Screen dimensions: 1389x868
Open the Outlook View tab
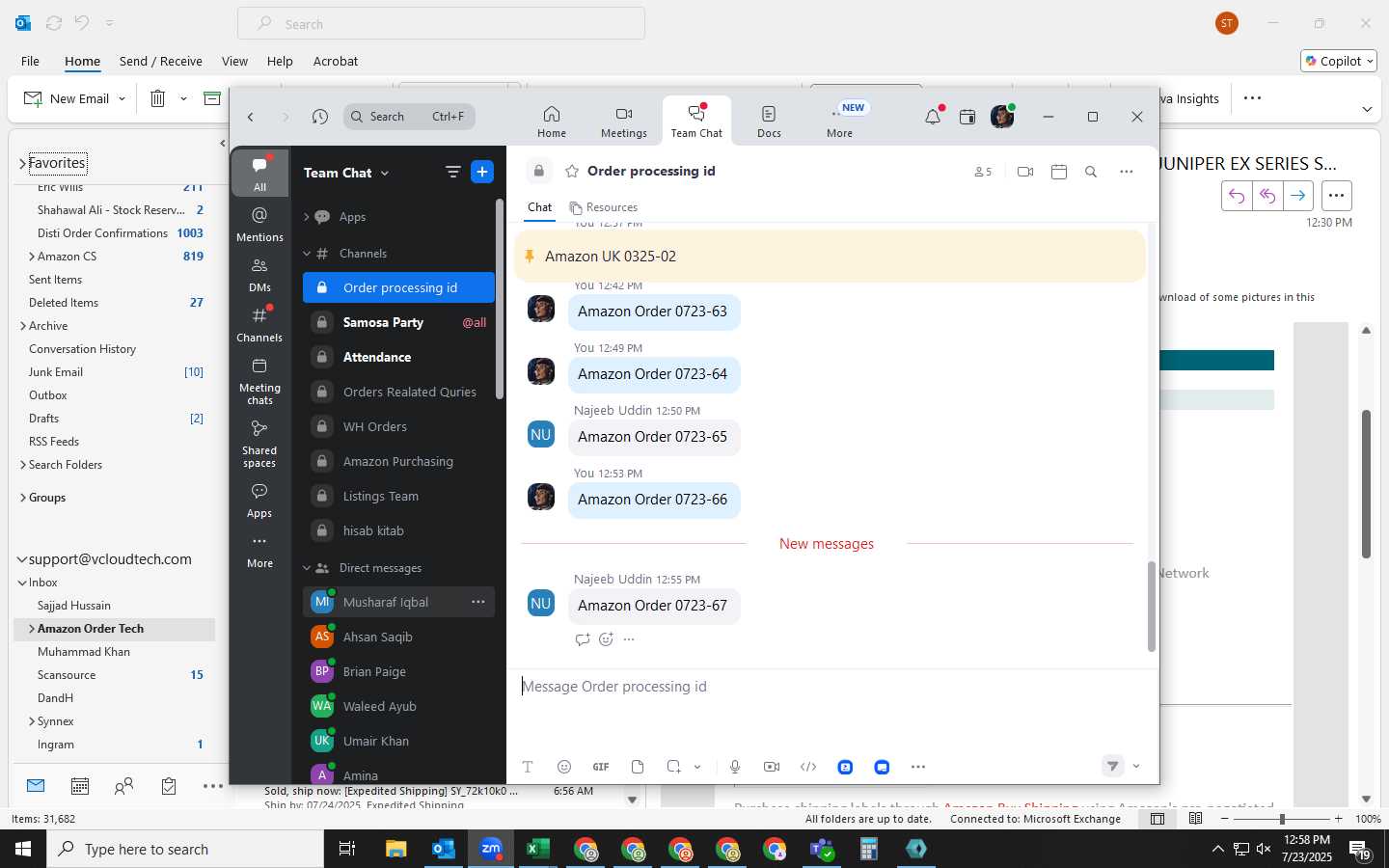click(x=234, y=61)
